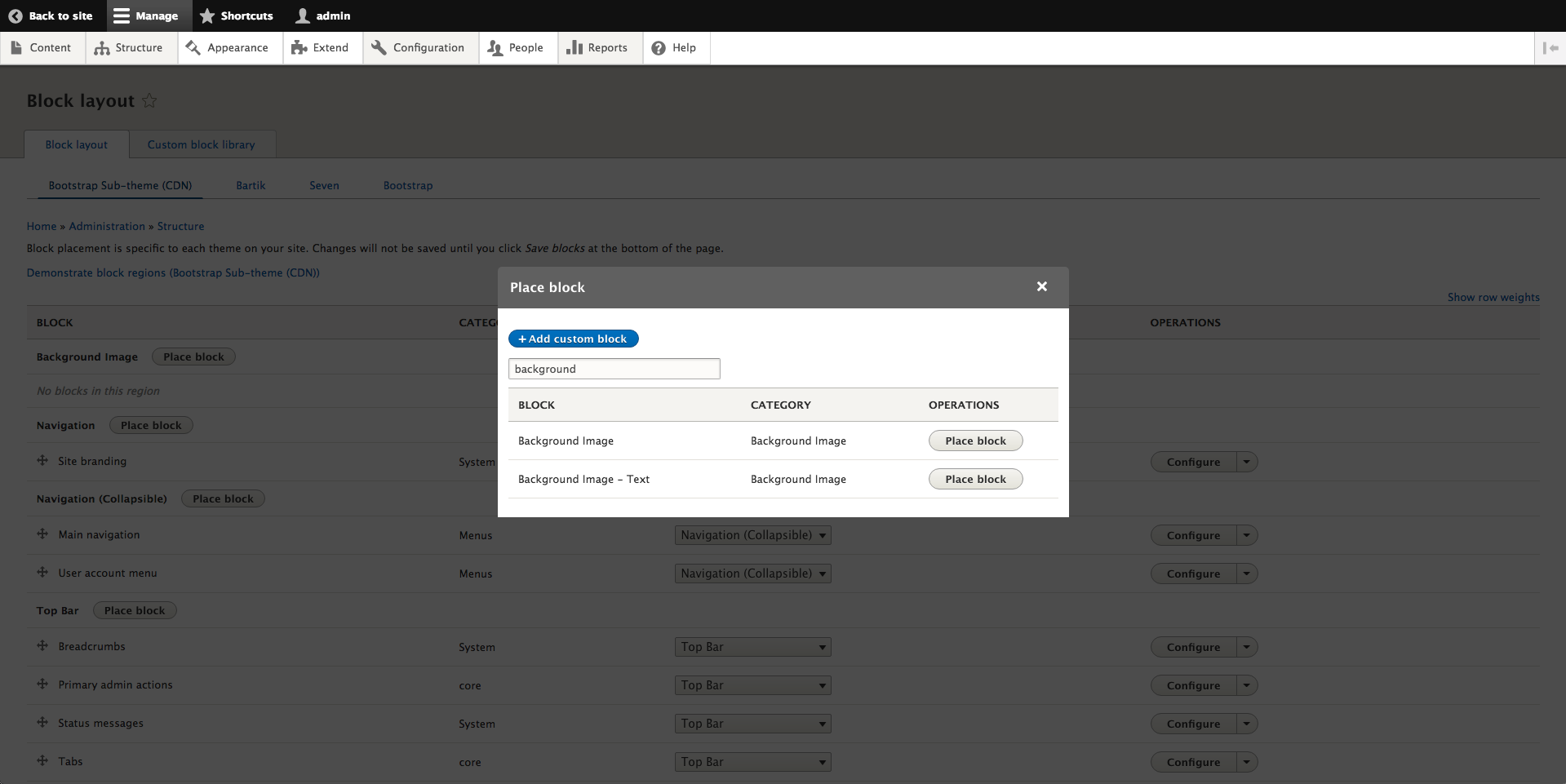Click the Back to site arrow icon
The width and height of the screenshot is (1566, 784).
point(15,16)
